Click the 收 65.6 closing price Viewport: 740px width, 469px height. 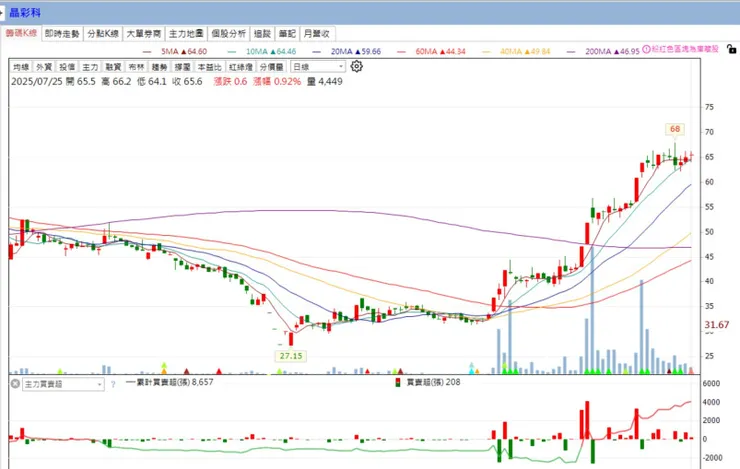(x=187, y=82)
